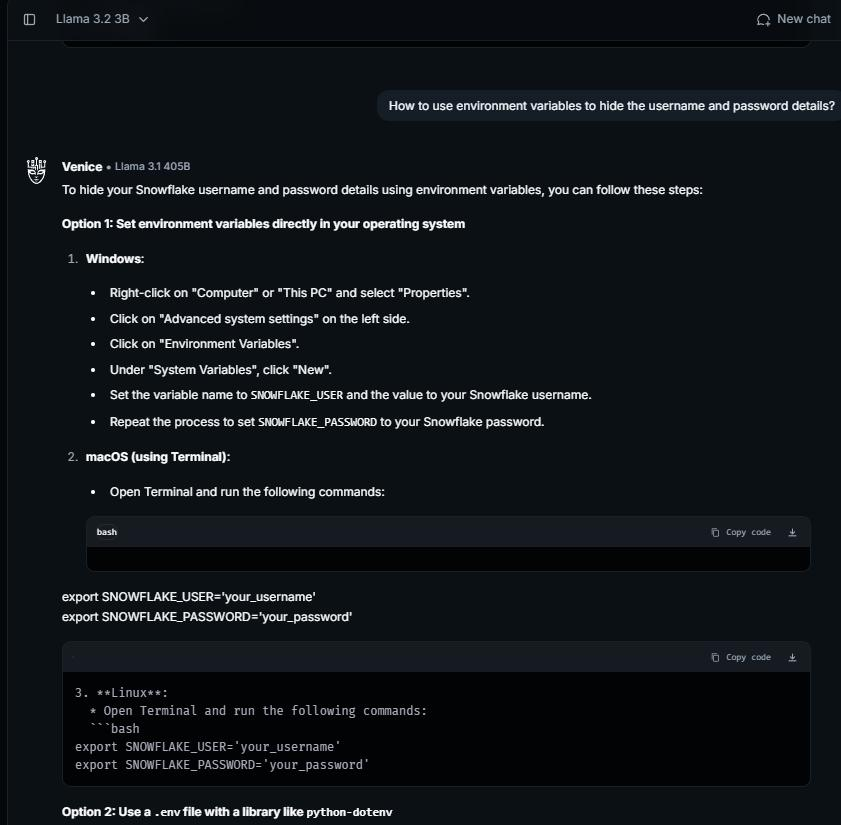Copy code from the bash block
Image resolution: width=841 pixels, height=825 pixels.
[741, 532]
